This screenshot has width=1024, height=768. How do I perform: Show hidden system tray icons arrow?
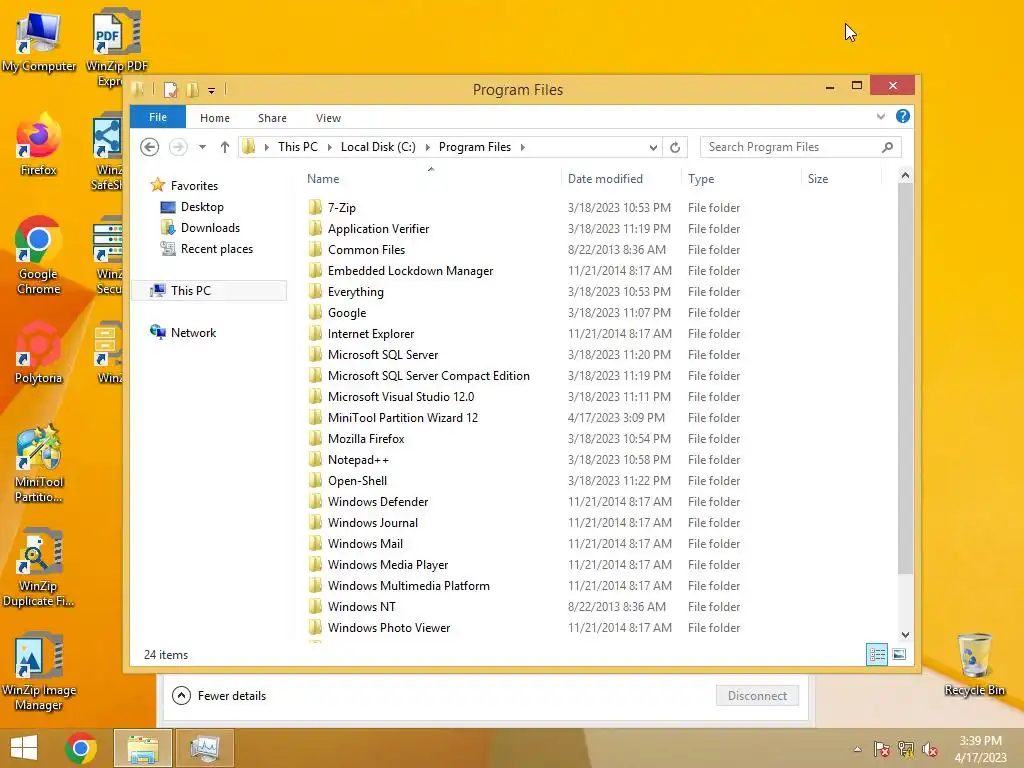857,749
